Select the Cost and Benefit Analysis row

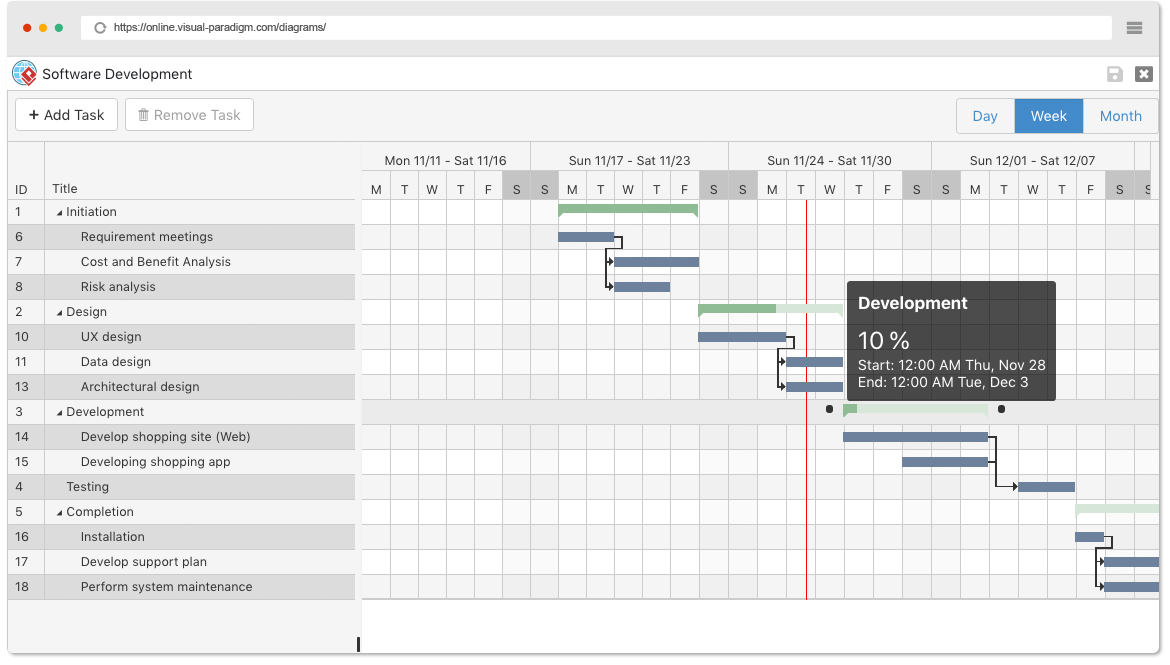click(x=181, y=262)
